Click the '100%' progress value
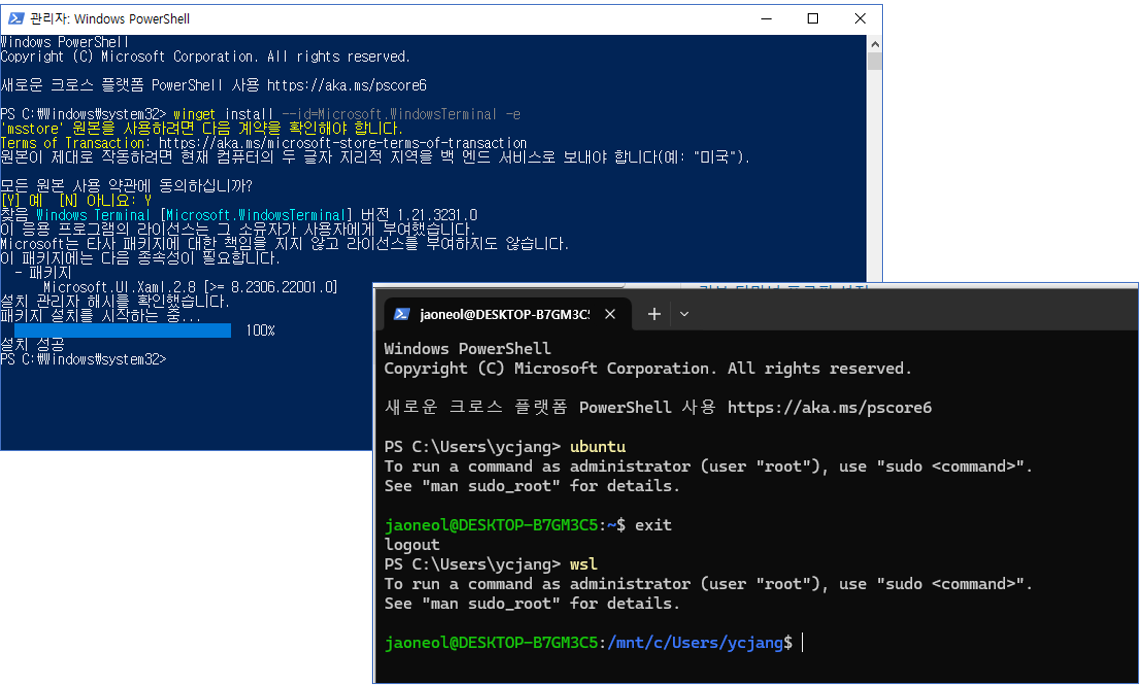The image size is (1141, 689). pyautogui.click(x=261, y=331)
